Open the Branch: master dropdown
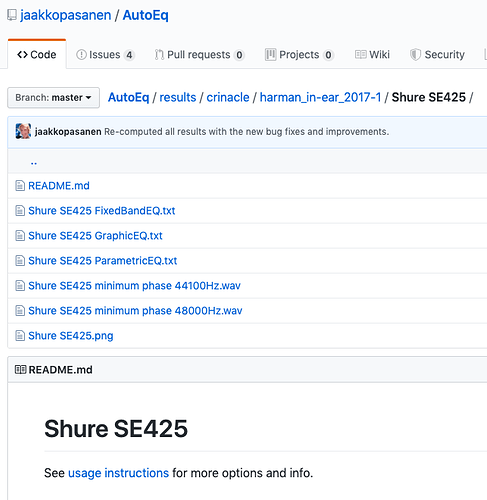This screenshot has height=500, width=487. 53,98
